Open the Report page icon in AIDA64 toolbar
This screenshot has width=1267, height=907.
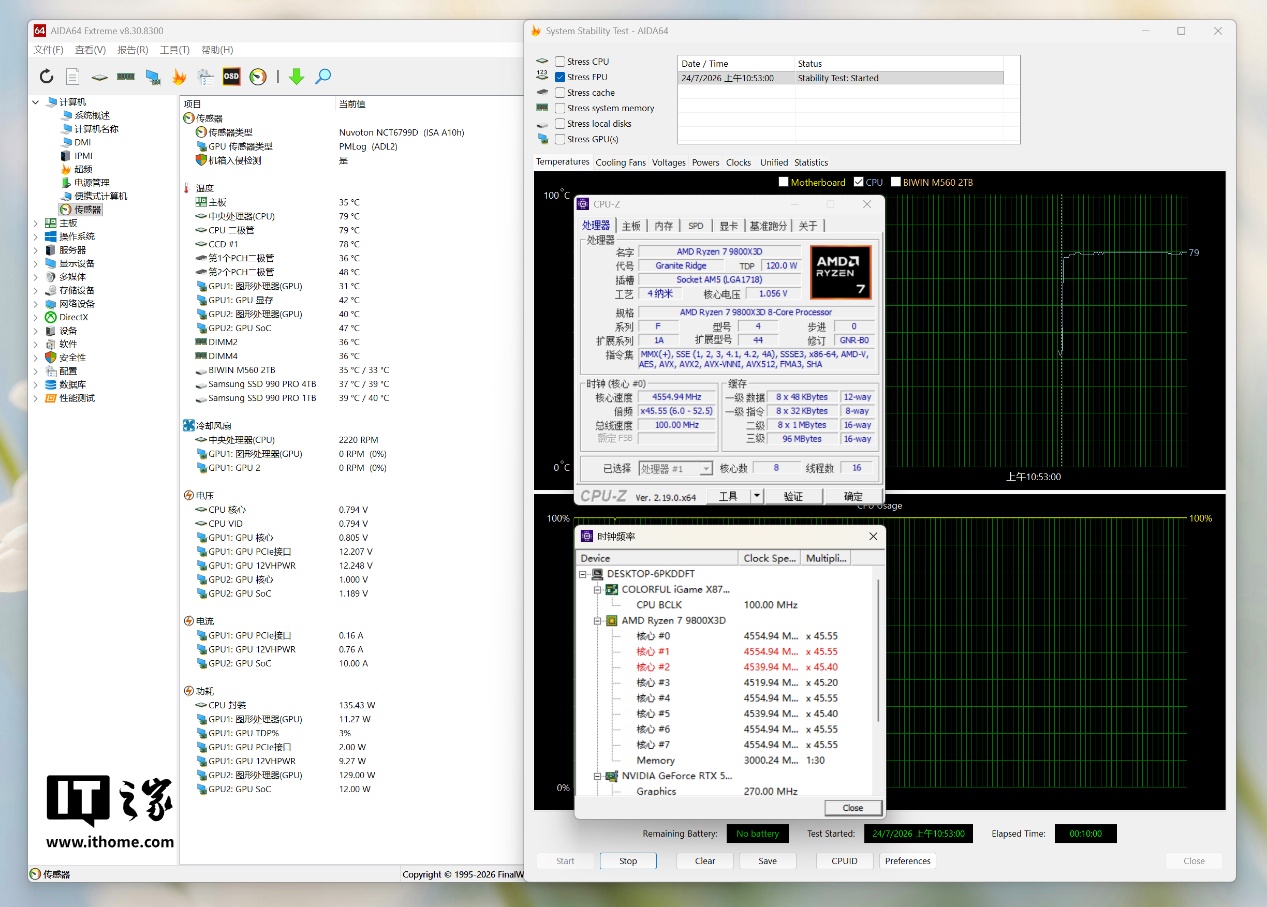(x=73, y=76)
